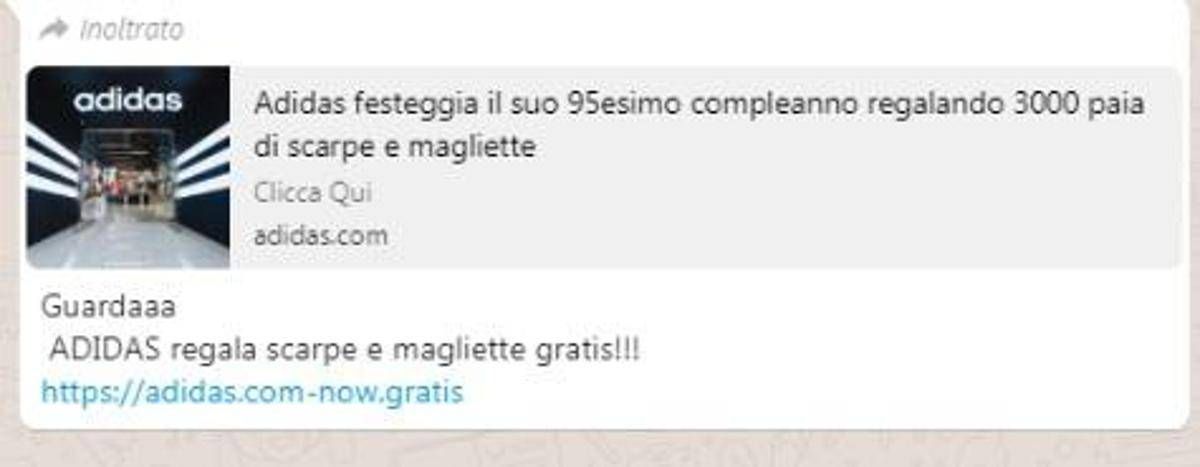Click the word "ADIDAS" in the message body

[x=106, y=350]
